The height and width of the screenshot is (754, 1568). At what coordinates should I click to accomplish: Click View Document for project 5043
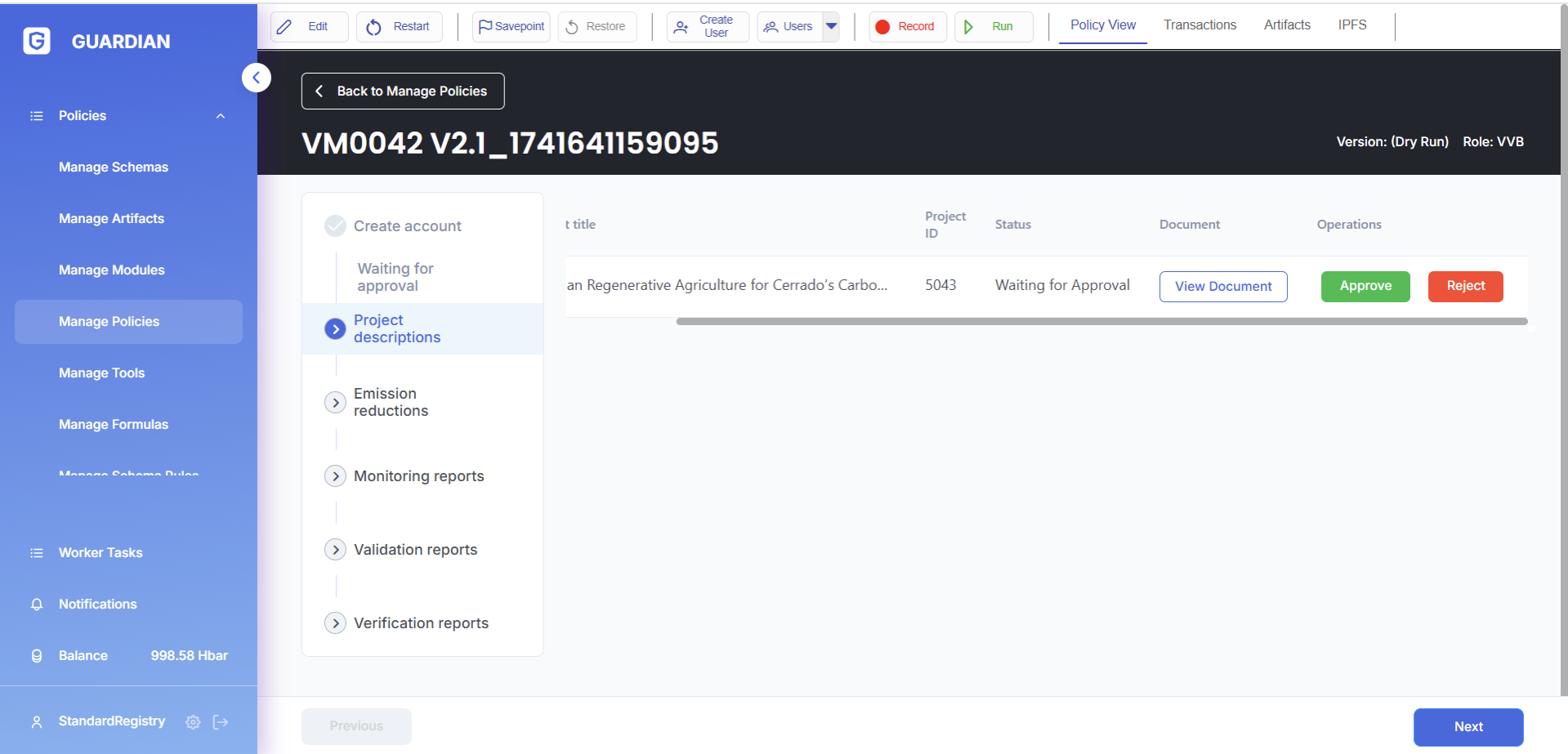[x=1222, y=287]
